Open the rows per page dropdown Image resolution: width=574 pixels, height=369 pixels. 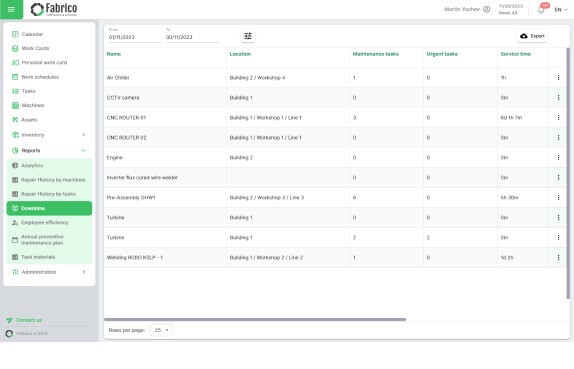click(x=161, y=330)
